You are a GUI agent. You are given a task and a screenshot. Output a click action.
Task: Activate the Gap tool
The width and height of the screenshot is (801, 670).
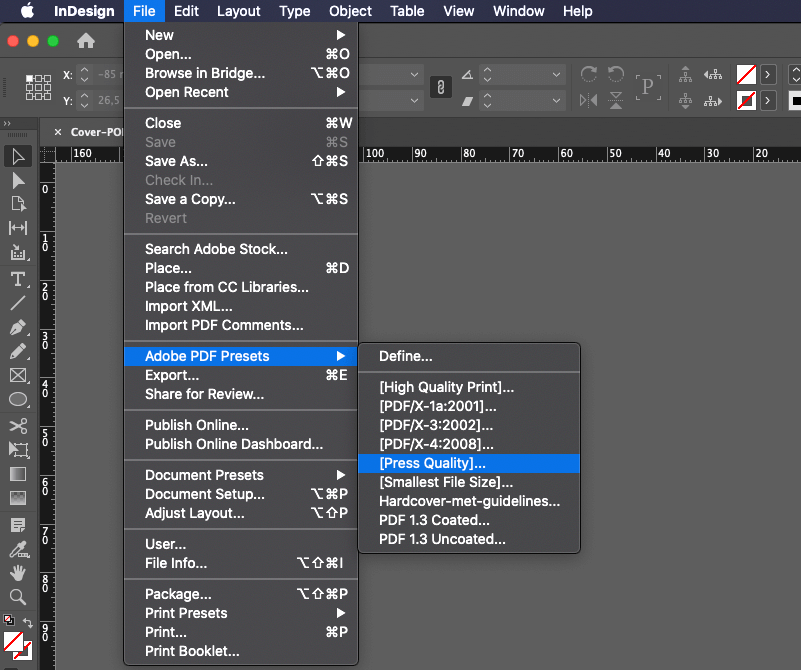click(x=18, y=228)
